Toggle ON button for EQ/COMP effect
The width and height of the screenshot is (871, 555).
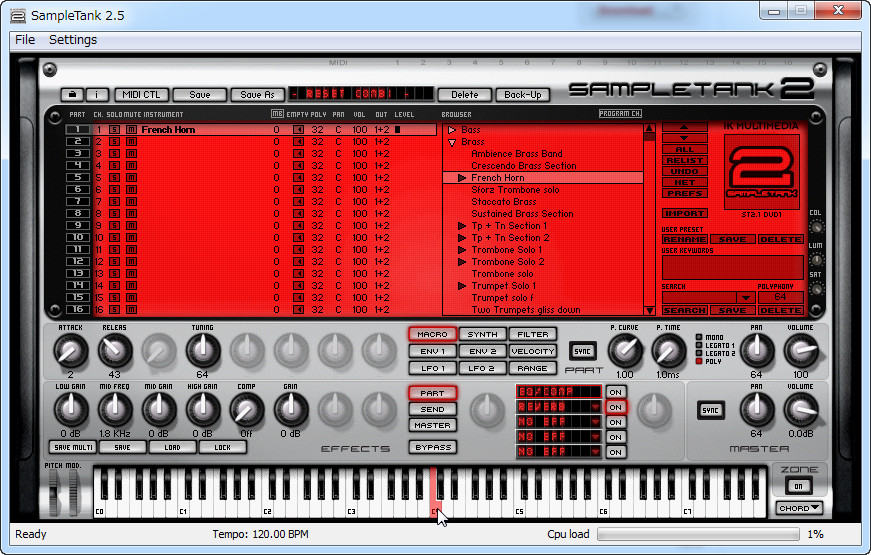(615, 392)
